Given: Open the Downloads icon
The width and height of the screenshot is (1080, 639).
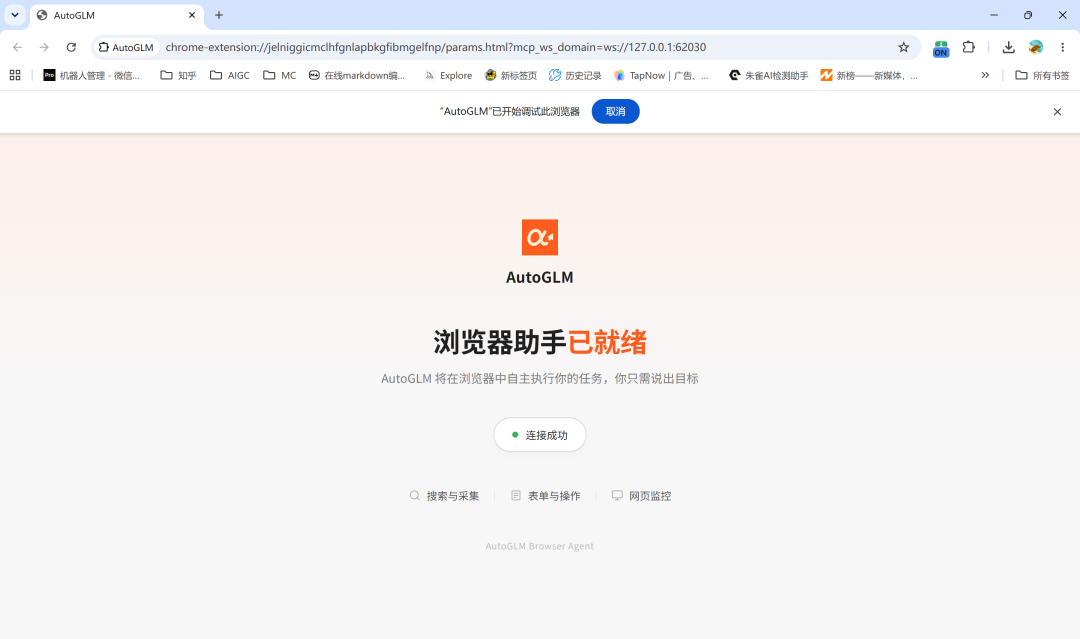Looking at the screenshot, I should coord(1008,47).
